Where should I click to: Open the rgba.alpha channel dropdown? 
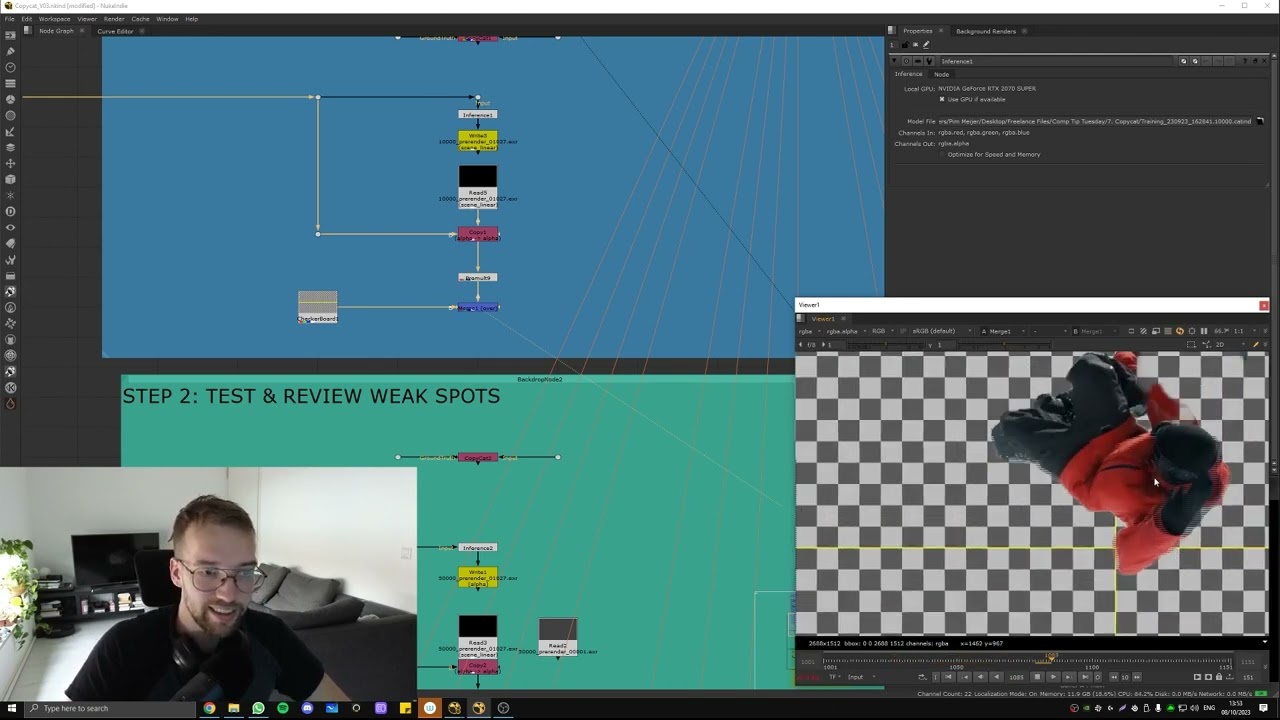[x=846, y=331]
